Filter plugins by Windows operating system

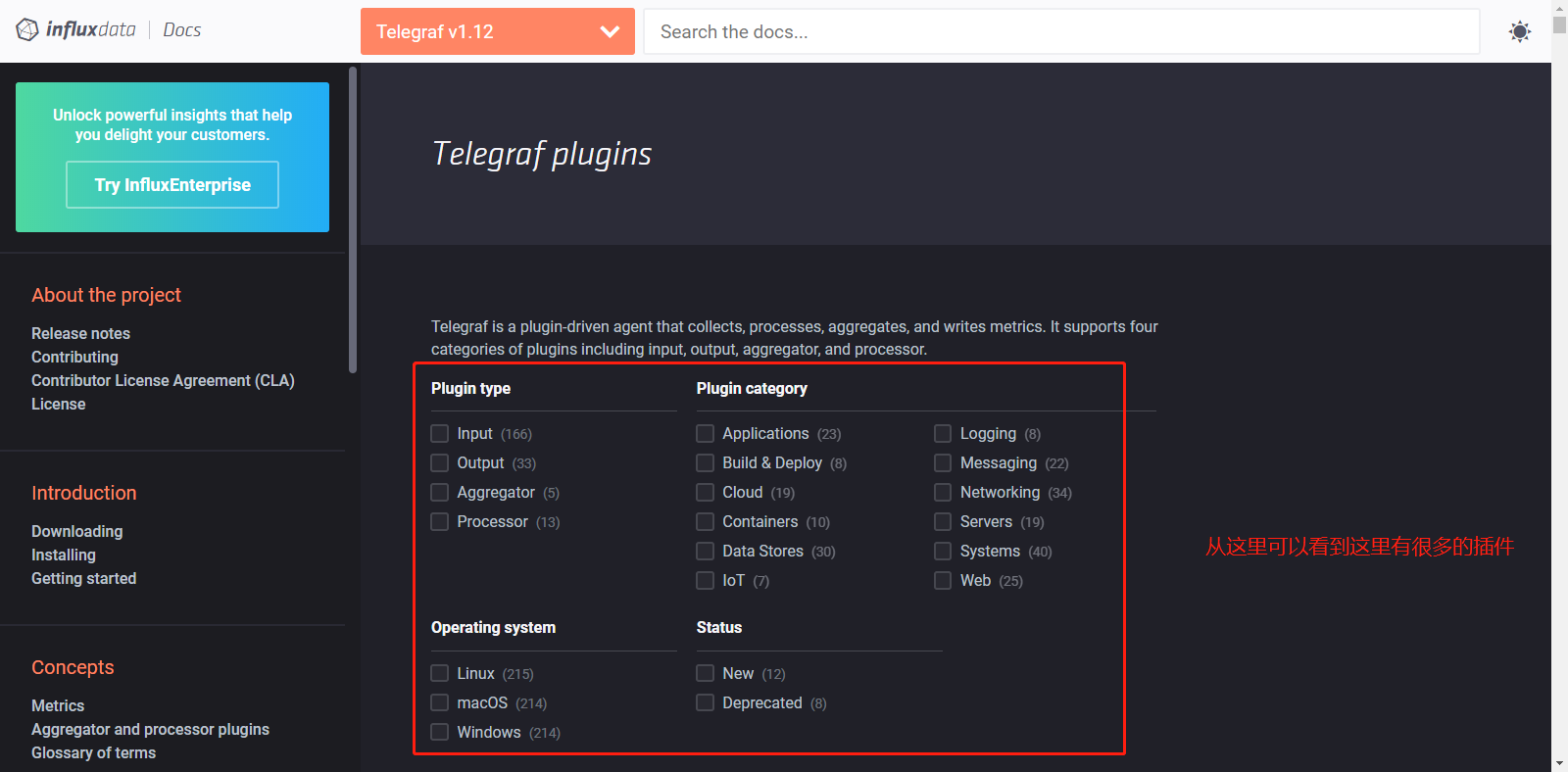tap(440, 732)
